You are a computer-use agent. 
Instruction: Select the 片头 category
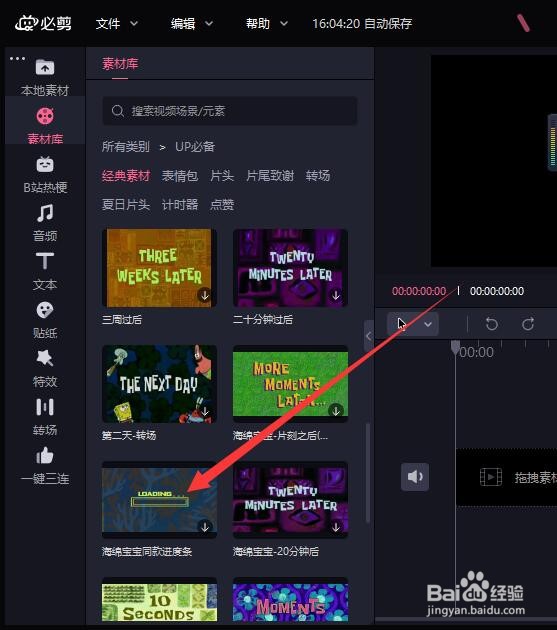tap(222, 176)
